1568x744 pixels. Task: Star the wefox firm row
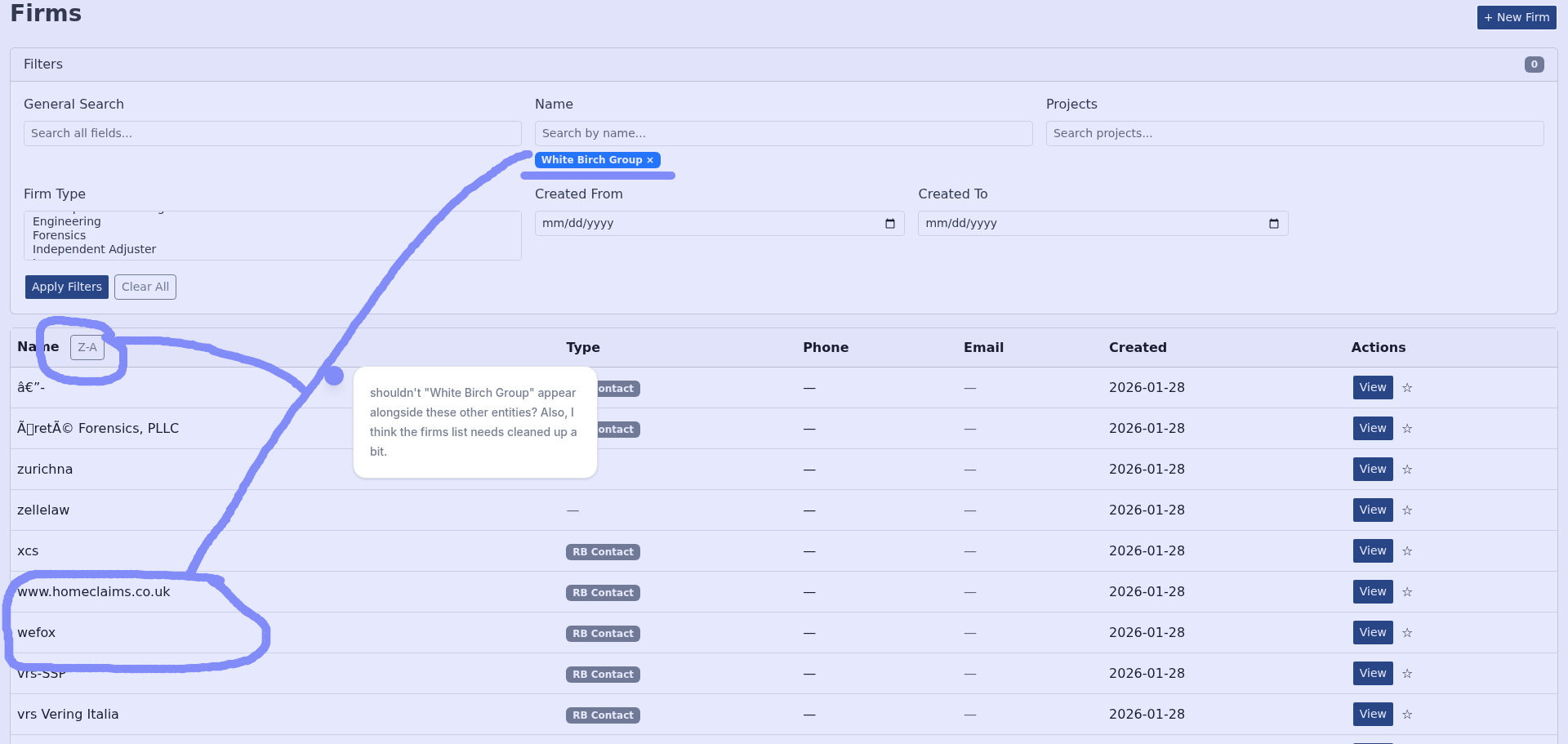tap(1407, 633)
